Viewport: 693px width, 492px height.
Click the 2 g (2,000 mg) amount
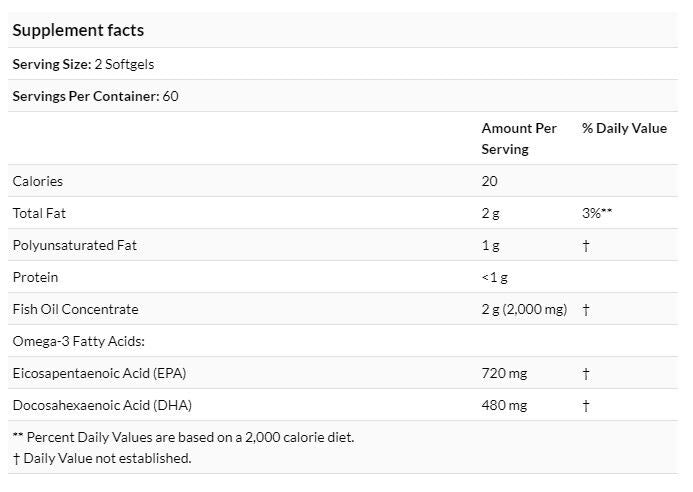pyautogui.click(x=524, y=309)
